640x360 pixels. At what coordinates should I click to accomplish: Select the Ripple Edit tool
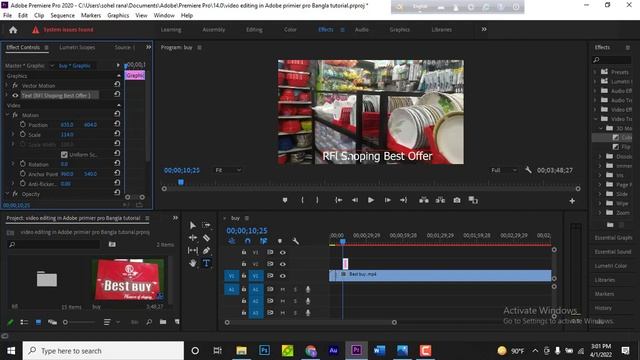coord(193,238)
